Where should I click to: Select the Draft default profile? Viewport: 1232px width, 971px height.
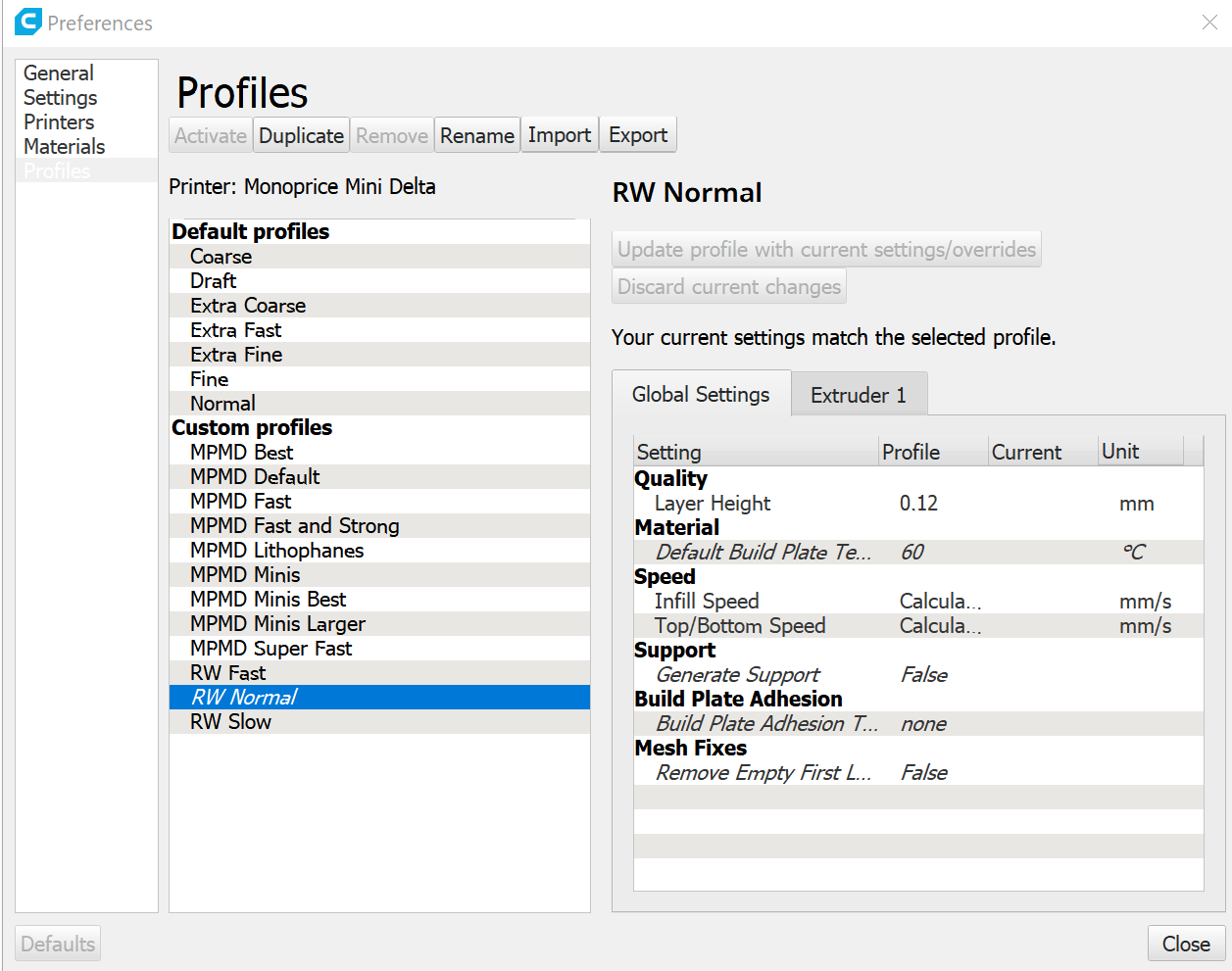click(379, 280)
